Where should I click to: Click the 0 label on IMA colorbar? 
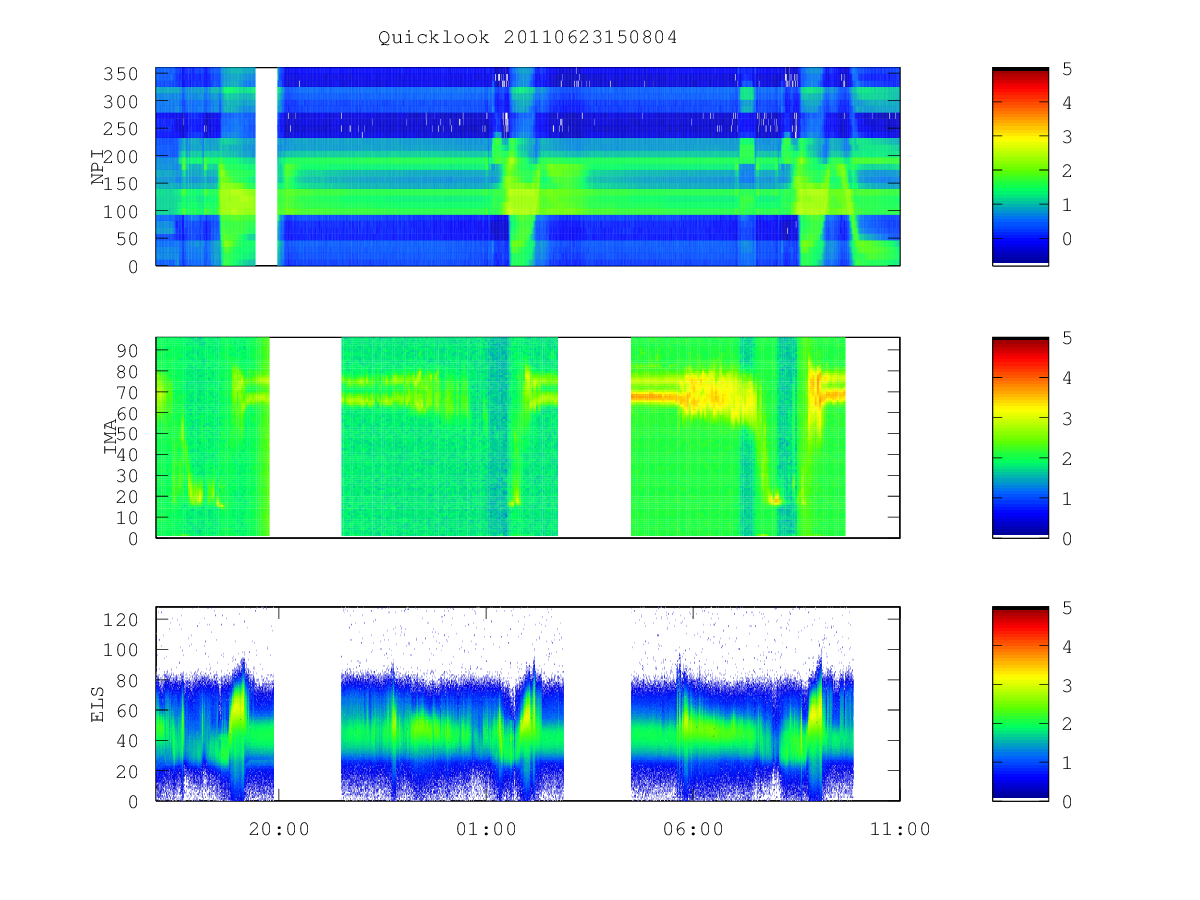click(1068, 538)
